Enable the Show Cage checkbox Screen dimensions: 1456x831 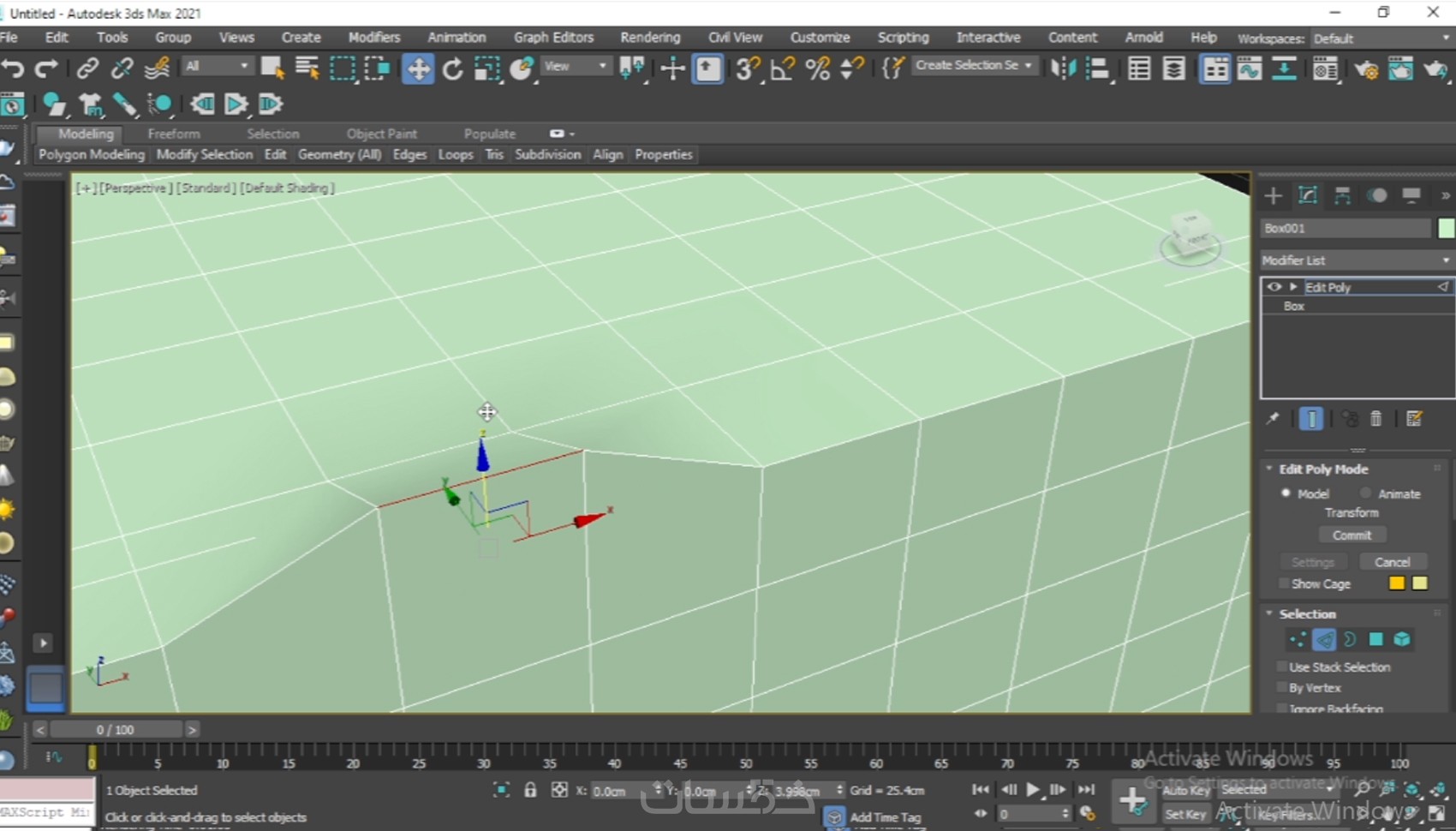tap(1283, 583)
